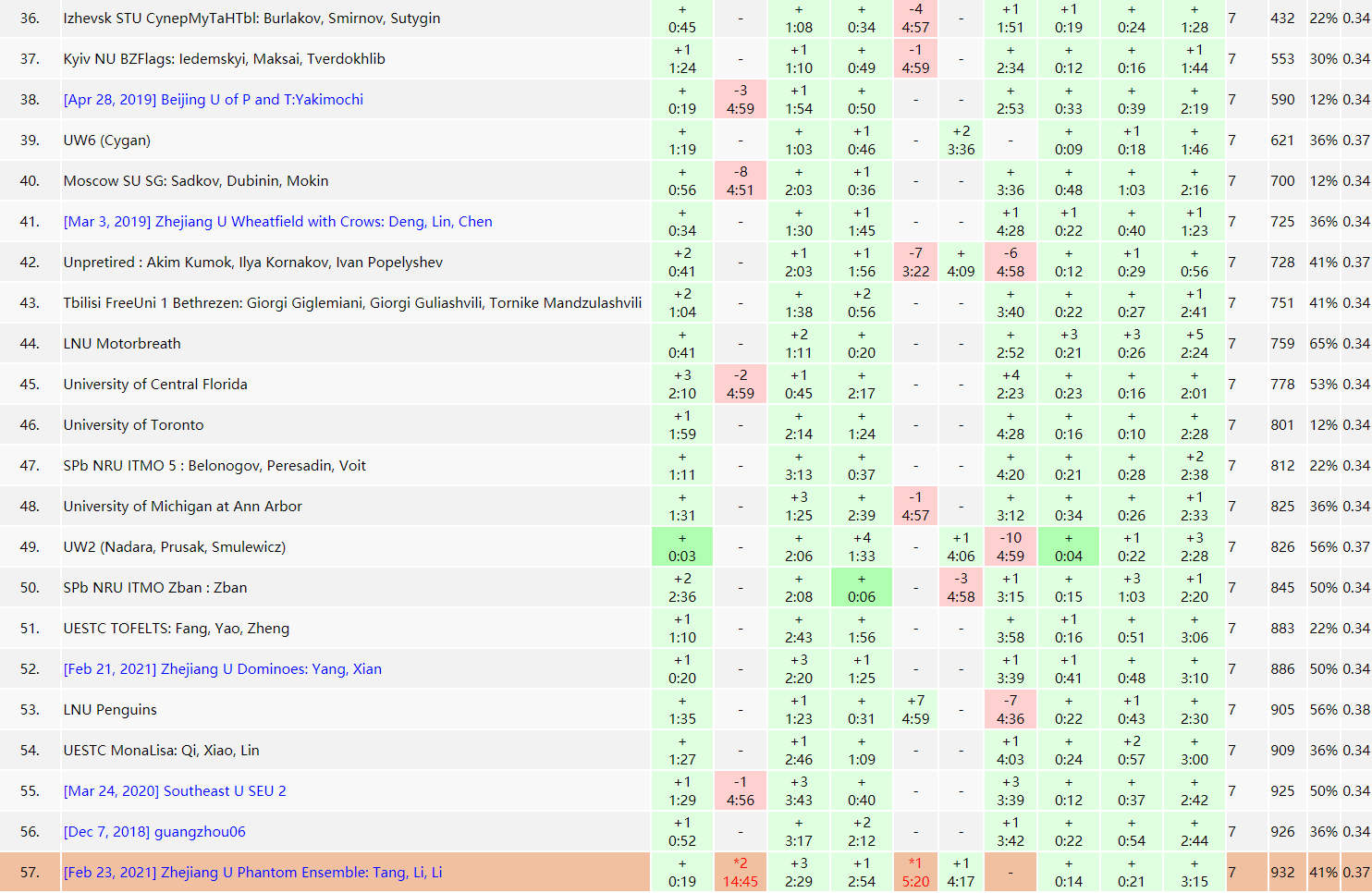The image size is (1372, 893).
Task: Click the penalty total 932 in the highlighted row
Action: pyautogui.click(x=1282, y=873)
